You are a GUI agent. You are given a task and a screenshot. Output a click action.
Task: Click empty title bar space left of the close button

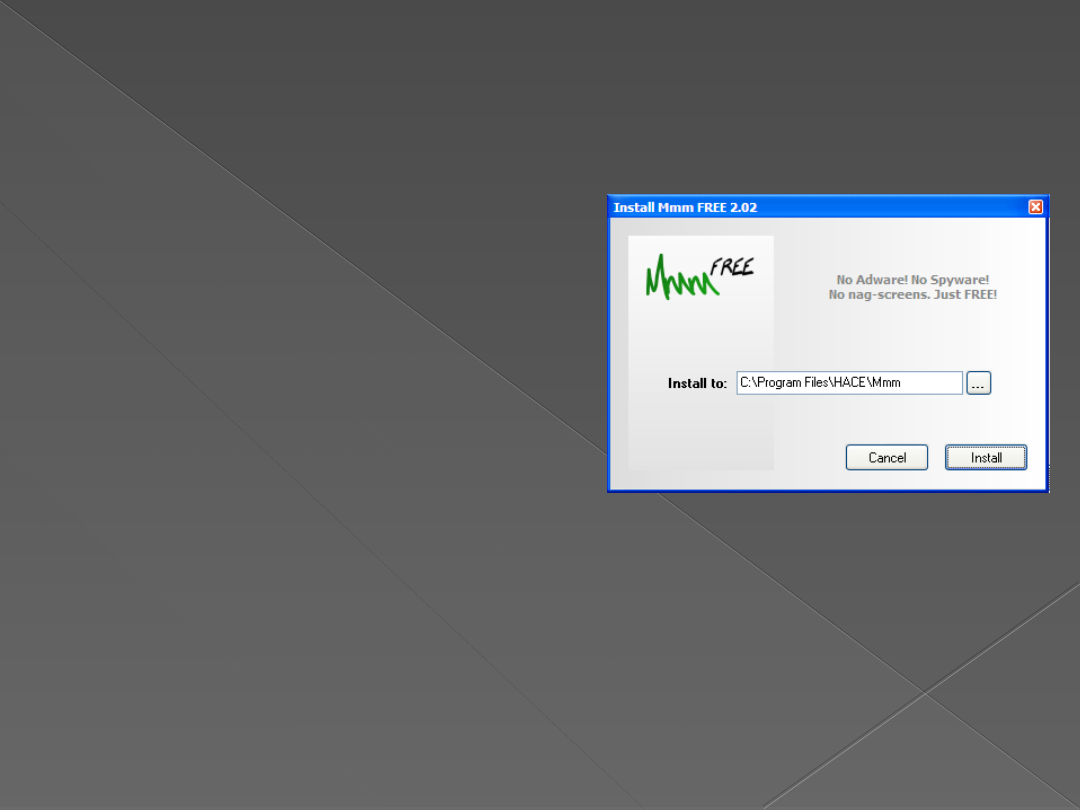(x=900, y=207)
